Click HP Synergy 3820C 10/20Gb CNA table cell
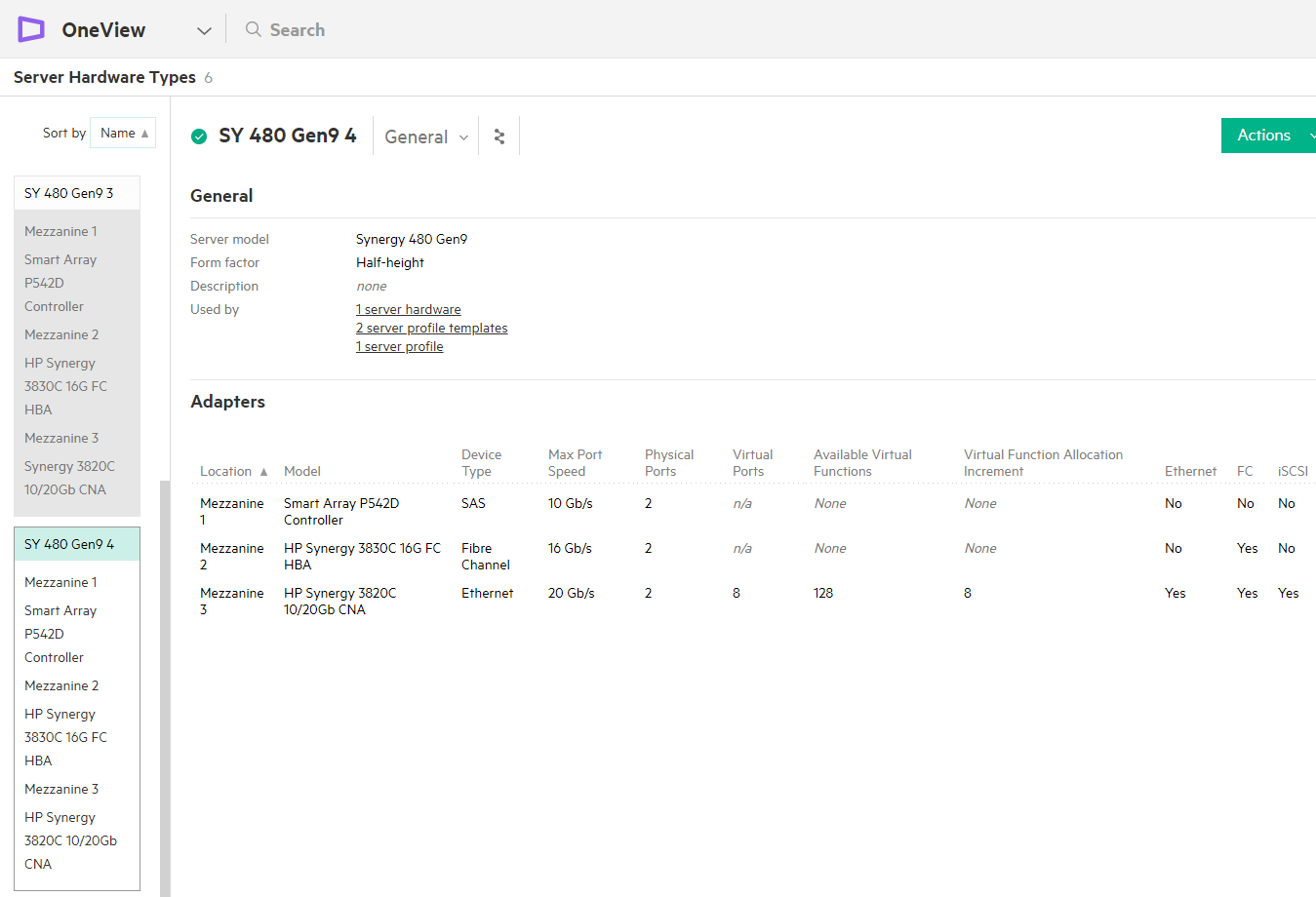Screen dimensions: 1316x897 (x=339, y=602)
